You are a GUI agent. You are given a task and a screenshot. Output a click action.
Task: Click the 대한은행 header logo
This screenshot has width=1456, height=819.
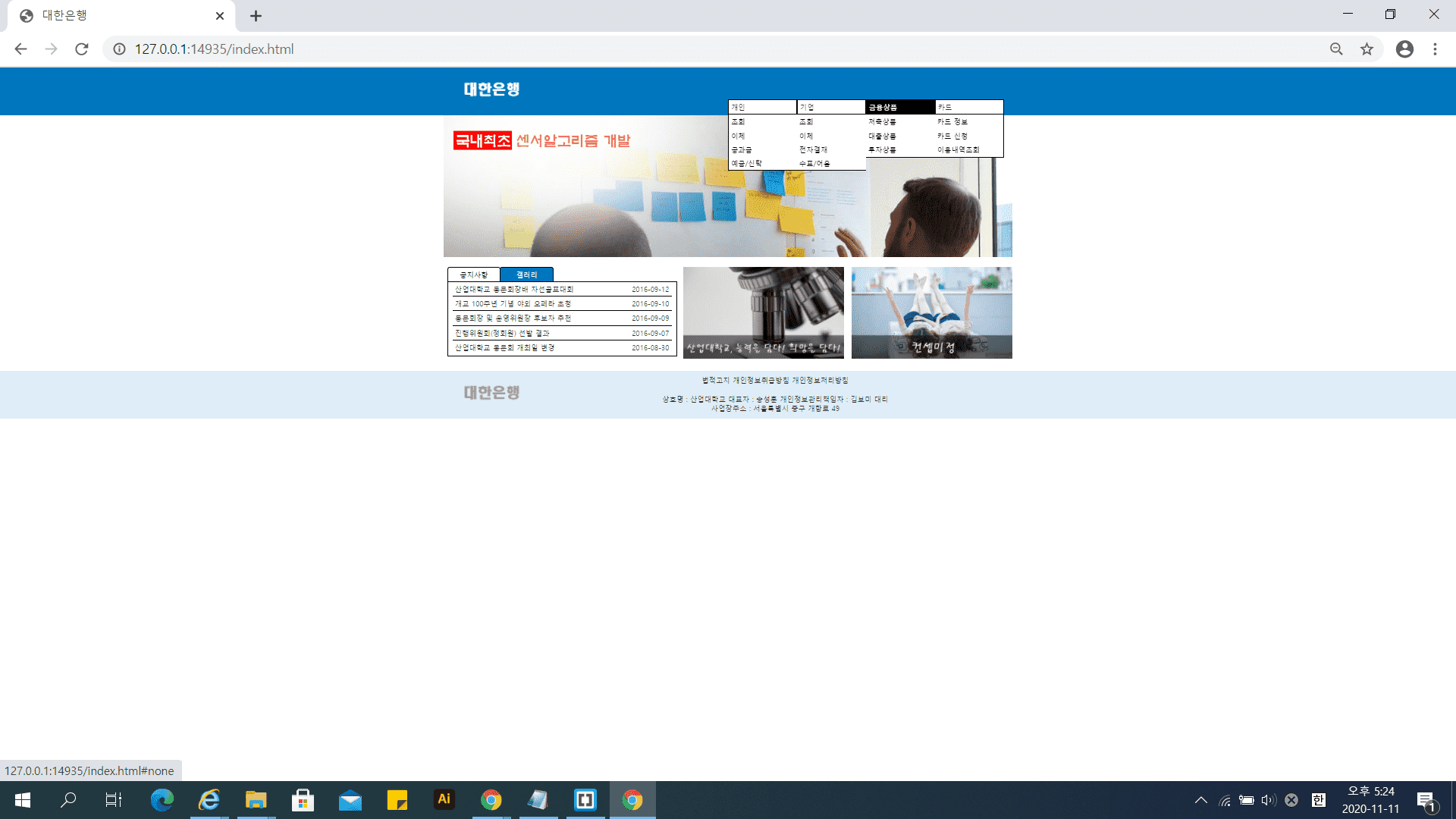pos(491,89)
